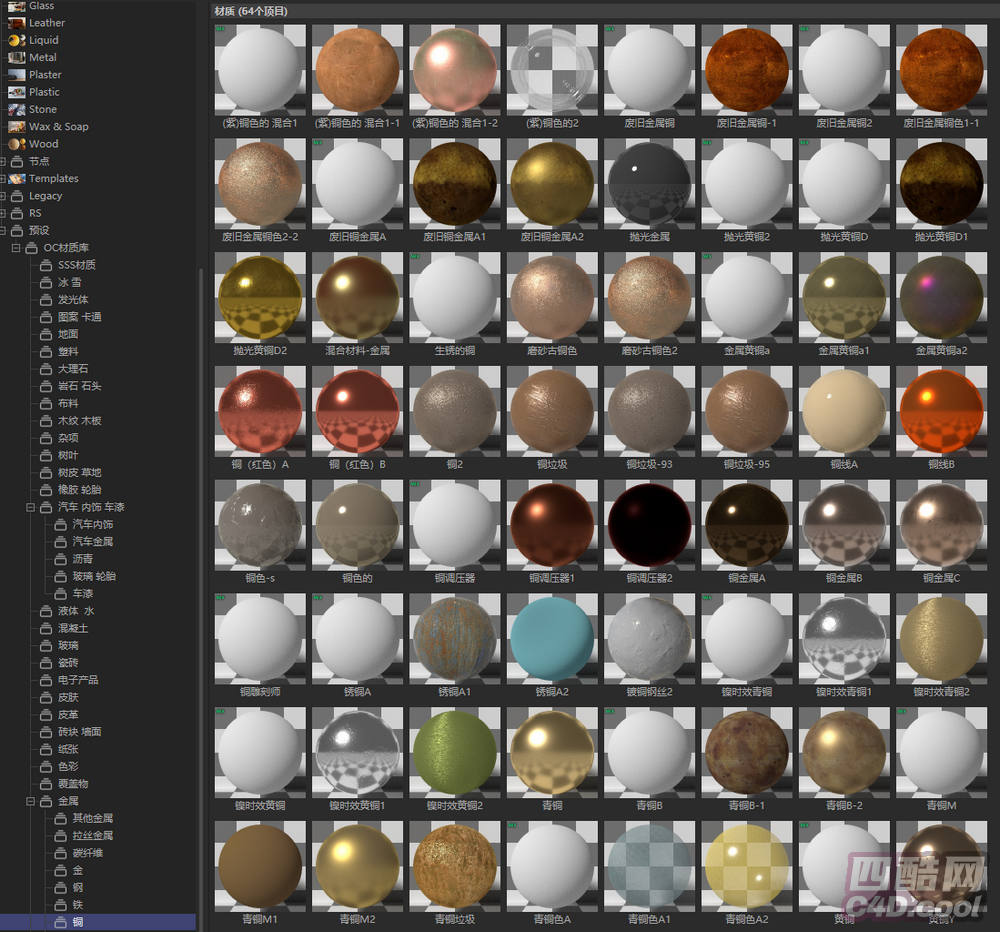Click the 材质 (64个项目) panel header
Screen dimensions: 1000x932
(251, 11)
